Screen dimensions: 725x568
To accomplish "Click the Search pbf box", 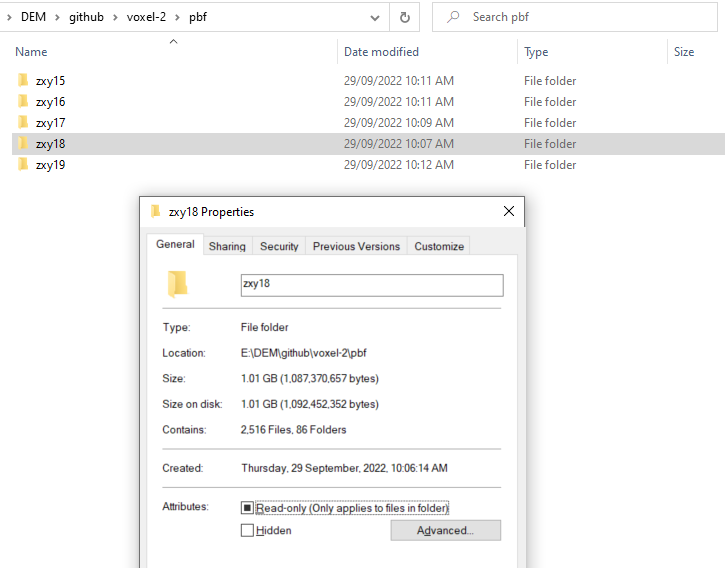I will [x=575, y=17].
